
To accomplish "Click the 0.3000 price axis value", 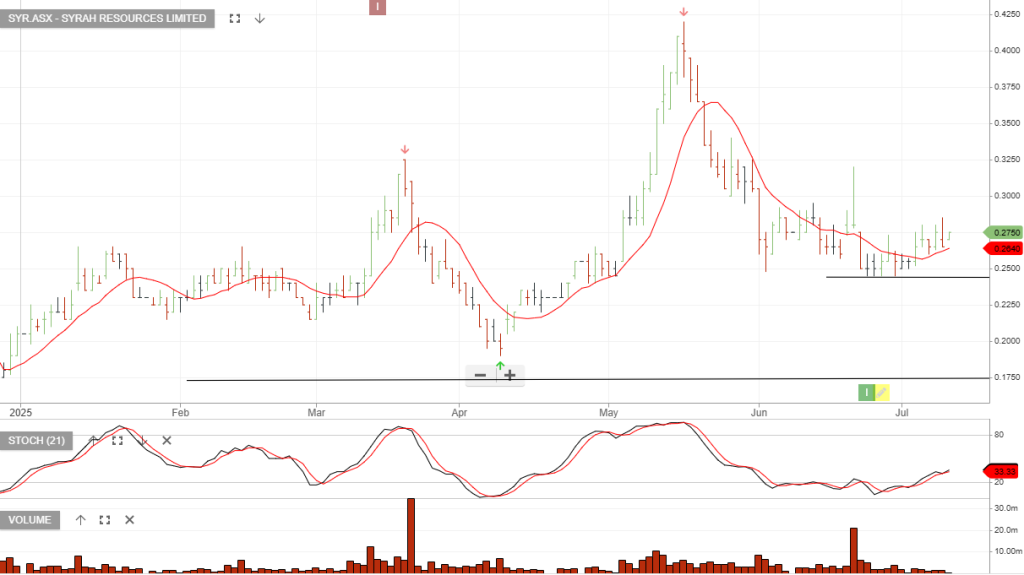I will tap(1007, 195).
